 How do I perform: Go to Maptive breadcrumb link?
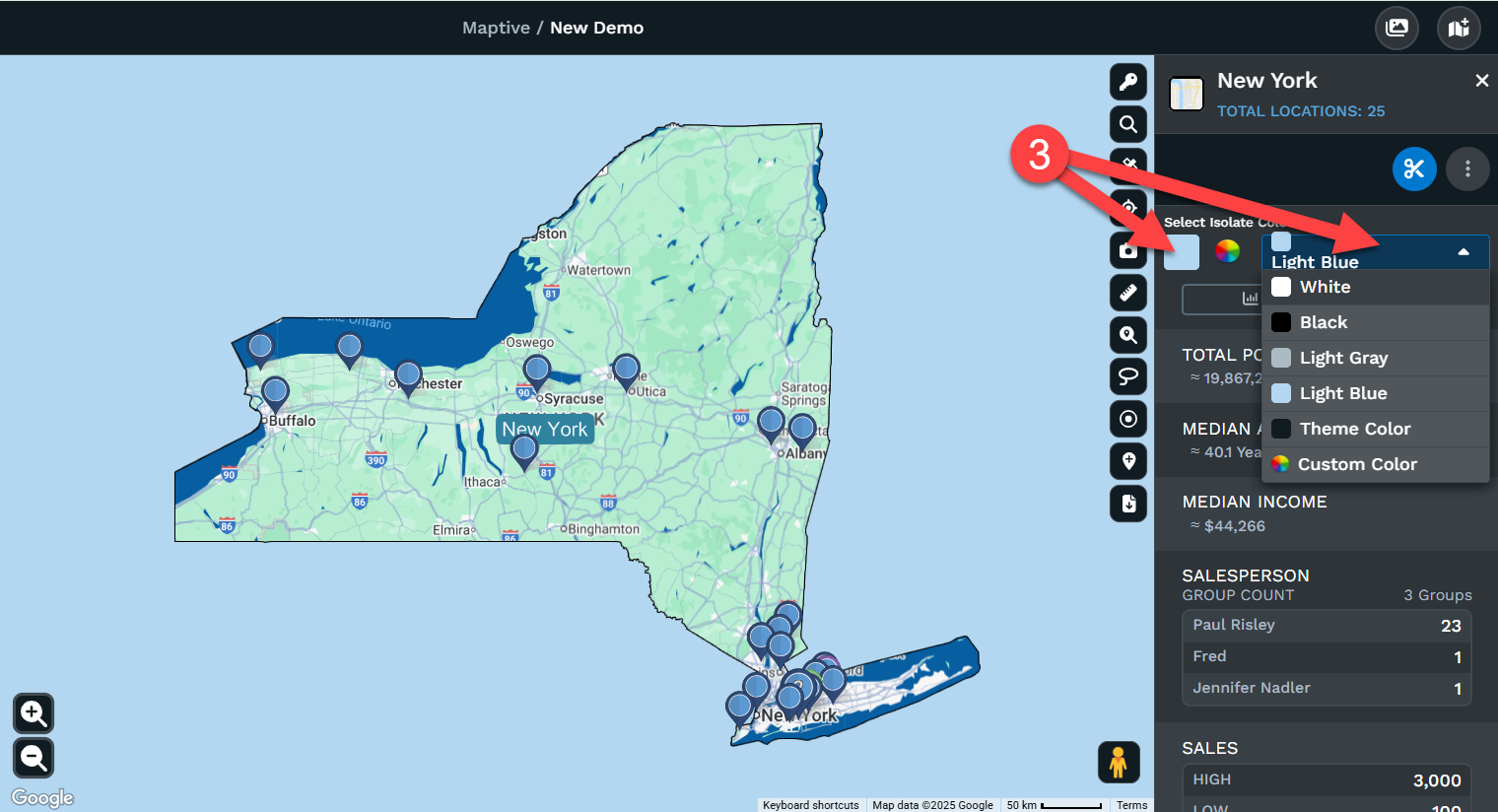click(496, 28)
